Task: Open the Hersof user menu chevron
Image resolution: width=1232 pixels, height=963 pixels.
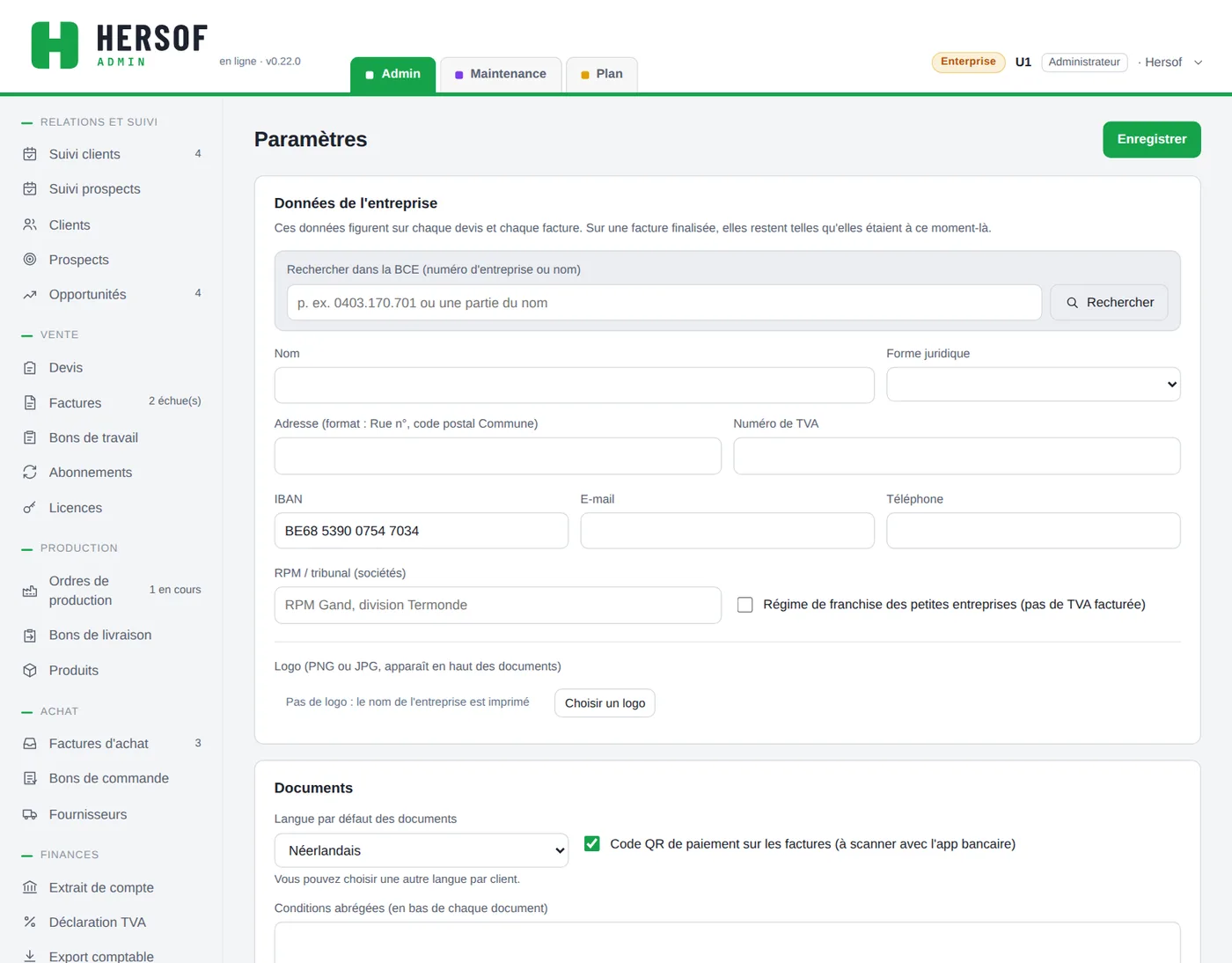Action: (1198, 62)
